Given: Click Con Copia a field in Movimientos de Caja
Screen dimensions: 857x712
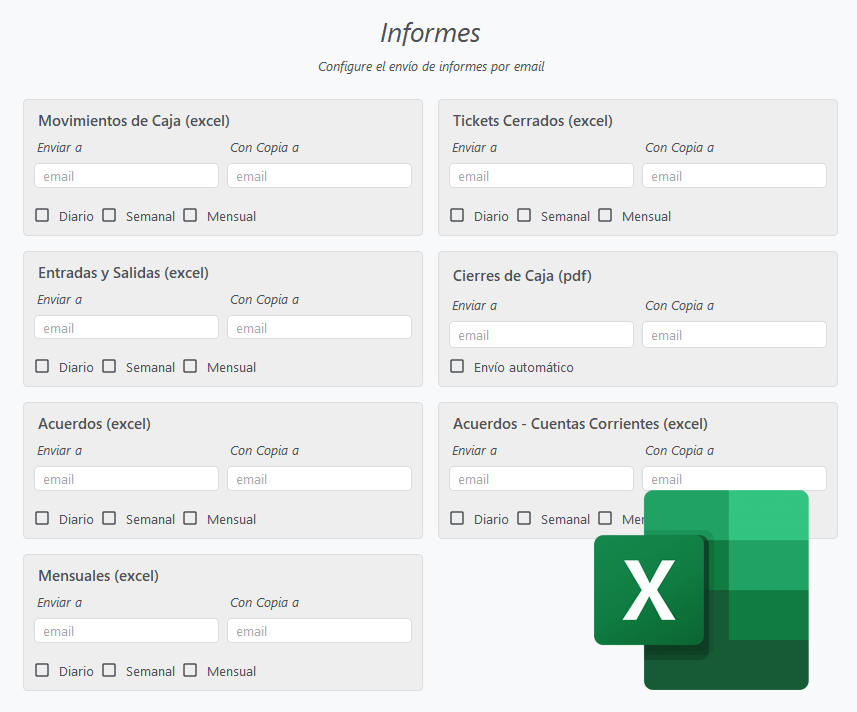Looking at the screenshot, I should pyautogui.click(x=319, y=176).
